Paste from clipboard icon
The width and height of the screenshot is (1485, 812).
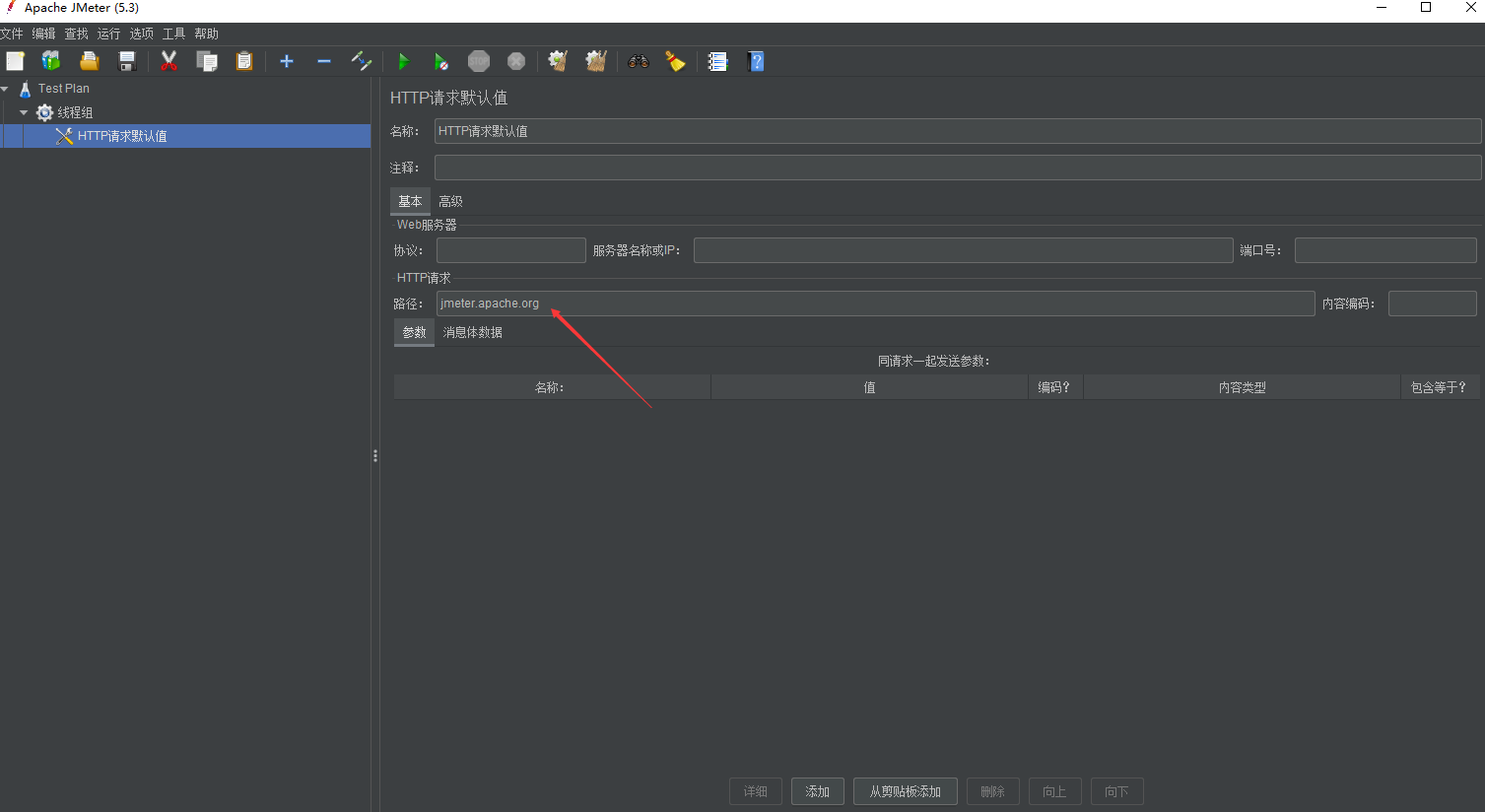click(244, 61)
